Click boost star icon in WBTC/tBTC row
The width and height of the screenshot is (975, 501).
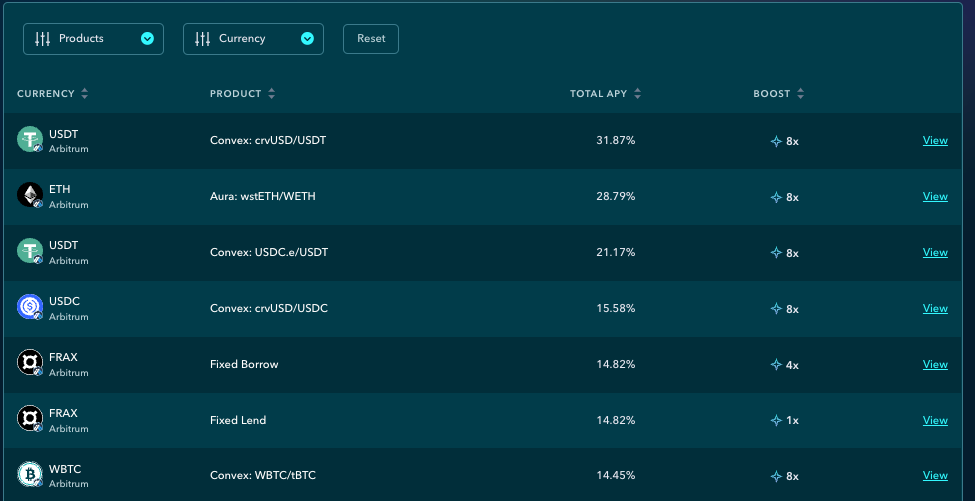pos(776,477)
